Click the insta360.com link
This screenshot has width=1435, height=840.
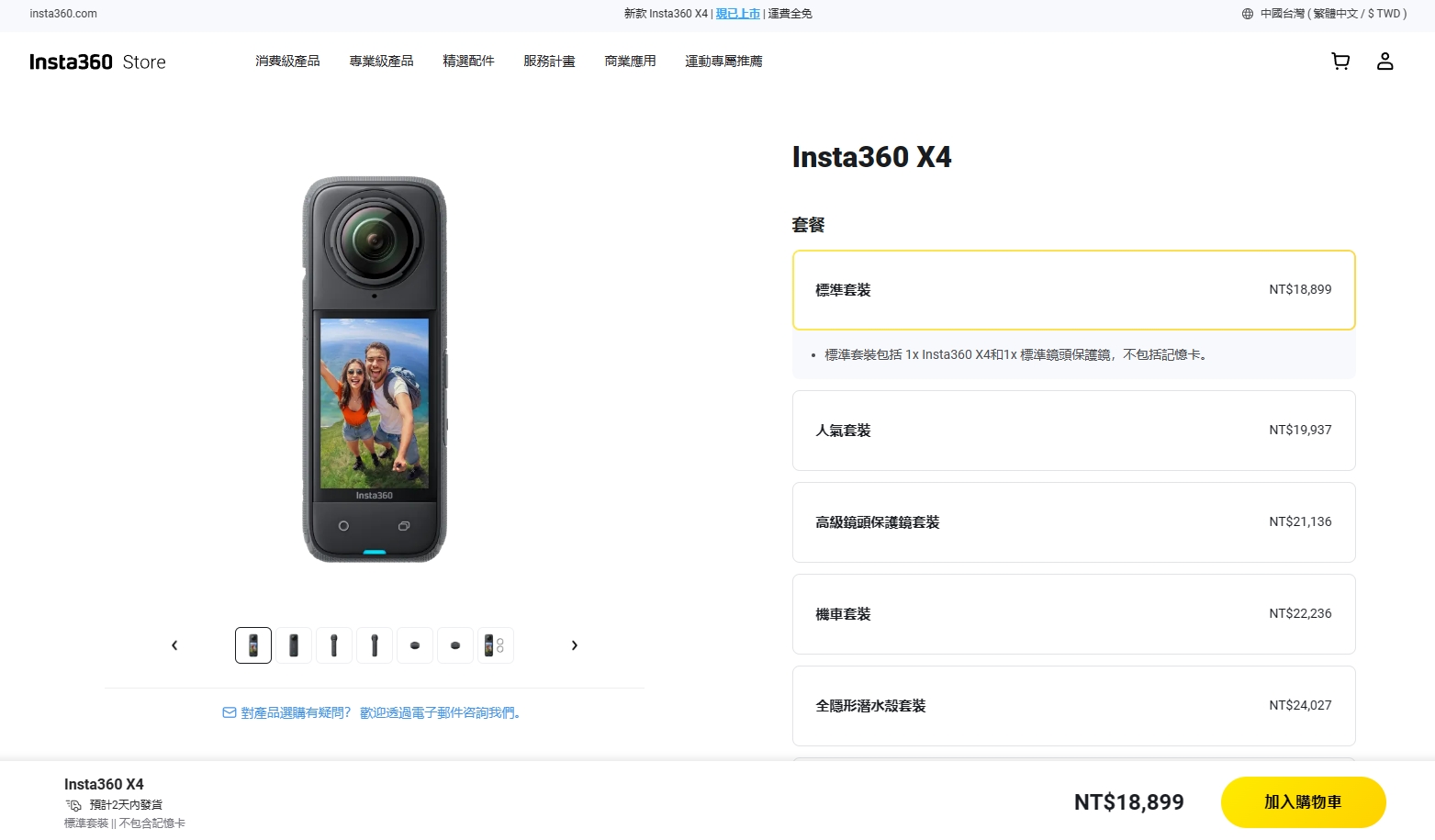coord(63,14)
